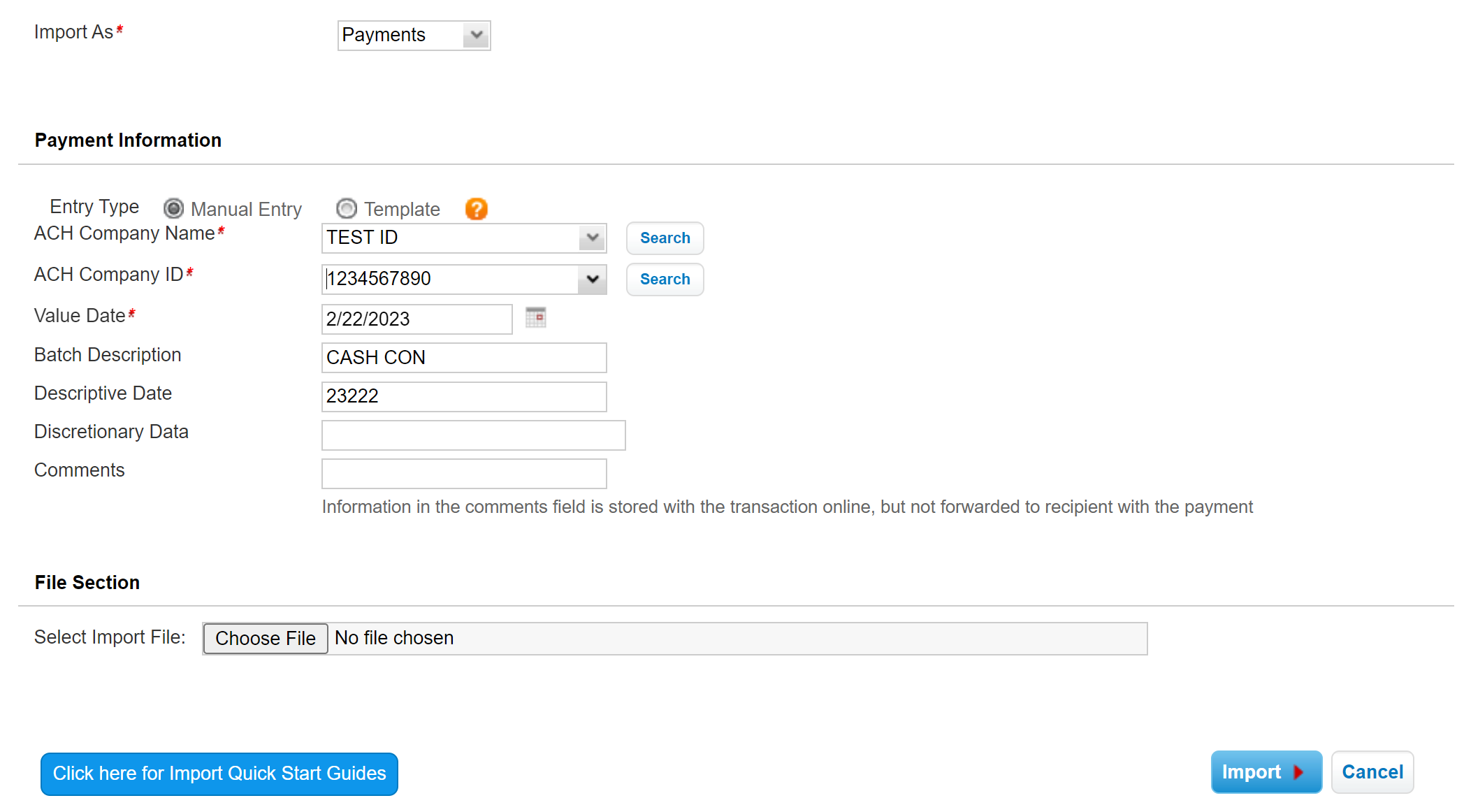Click into the Value Date field
The width and height of the screenshot is (1457, 812).
tap(416, 319)
